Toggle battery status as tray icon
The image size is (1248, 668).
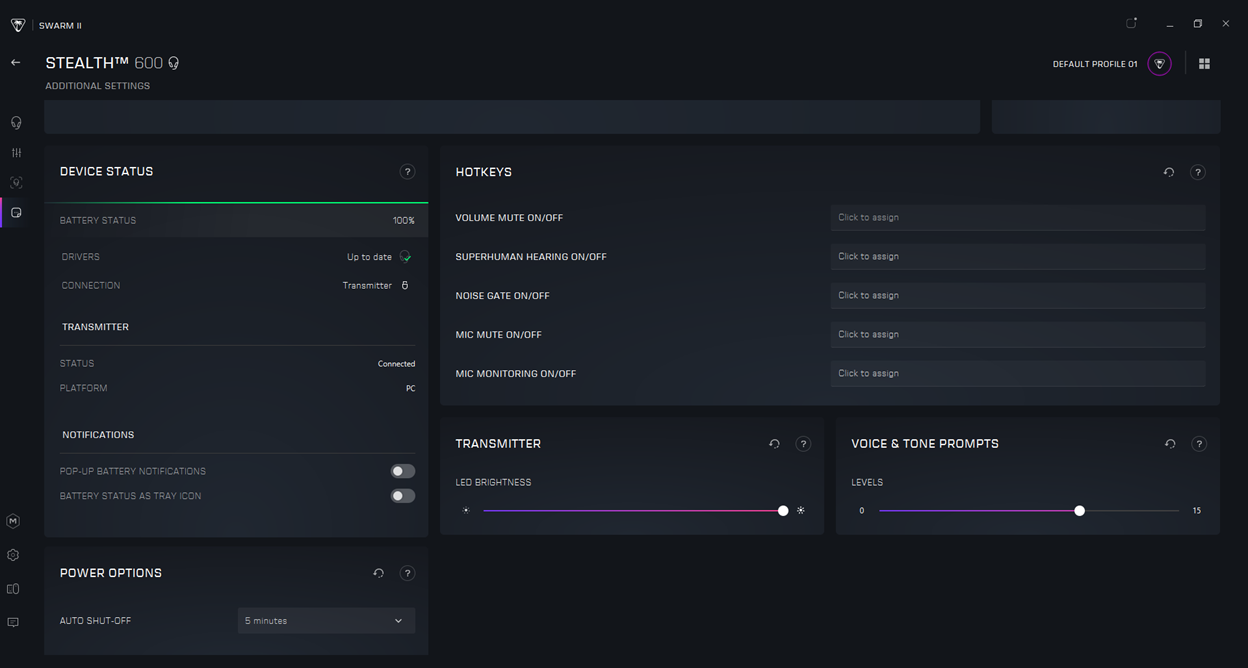tap(403, 496)
